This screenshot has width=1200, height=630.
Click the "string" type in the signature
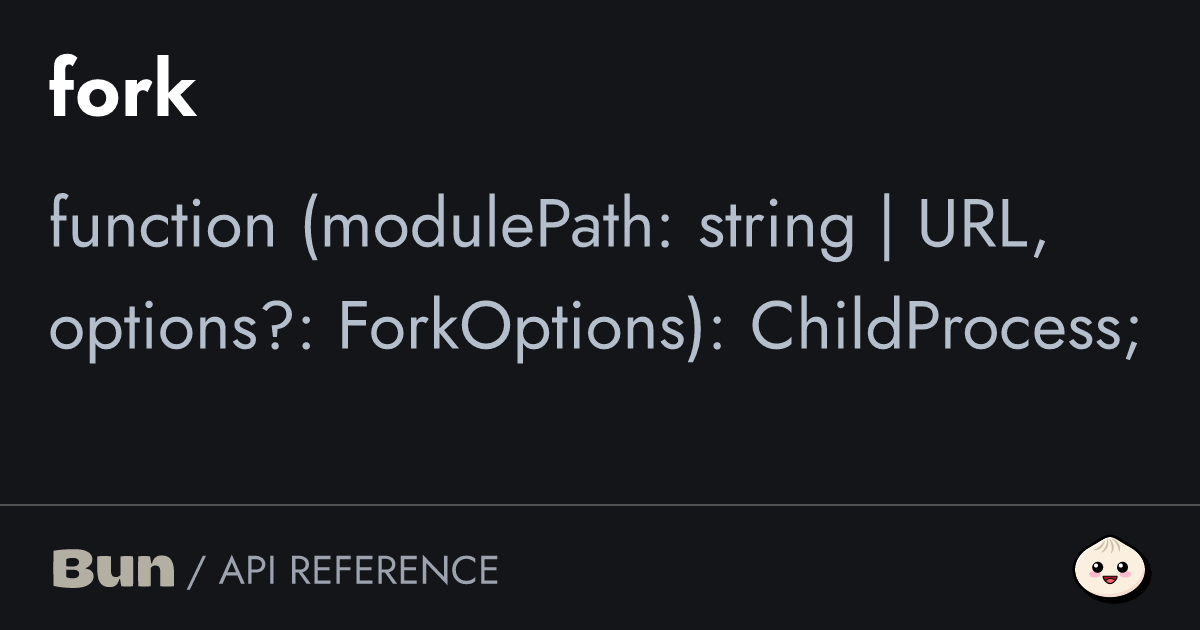(x=776, y=225)
